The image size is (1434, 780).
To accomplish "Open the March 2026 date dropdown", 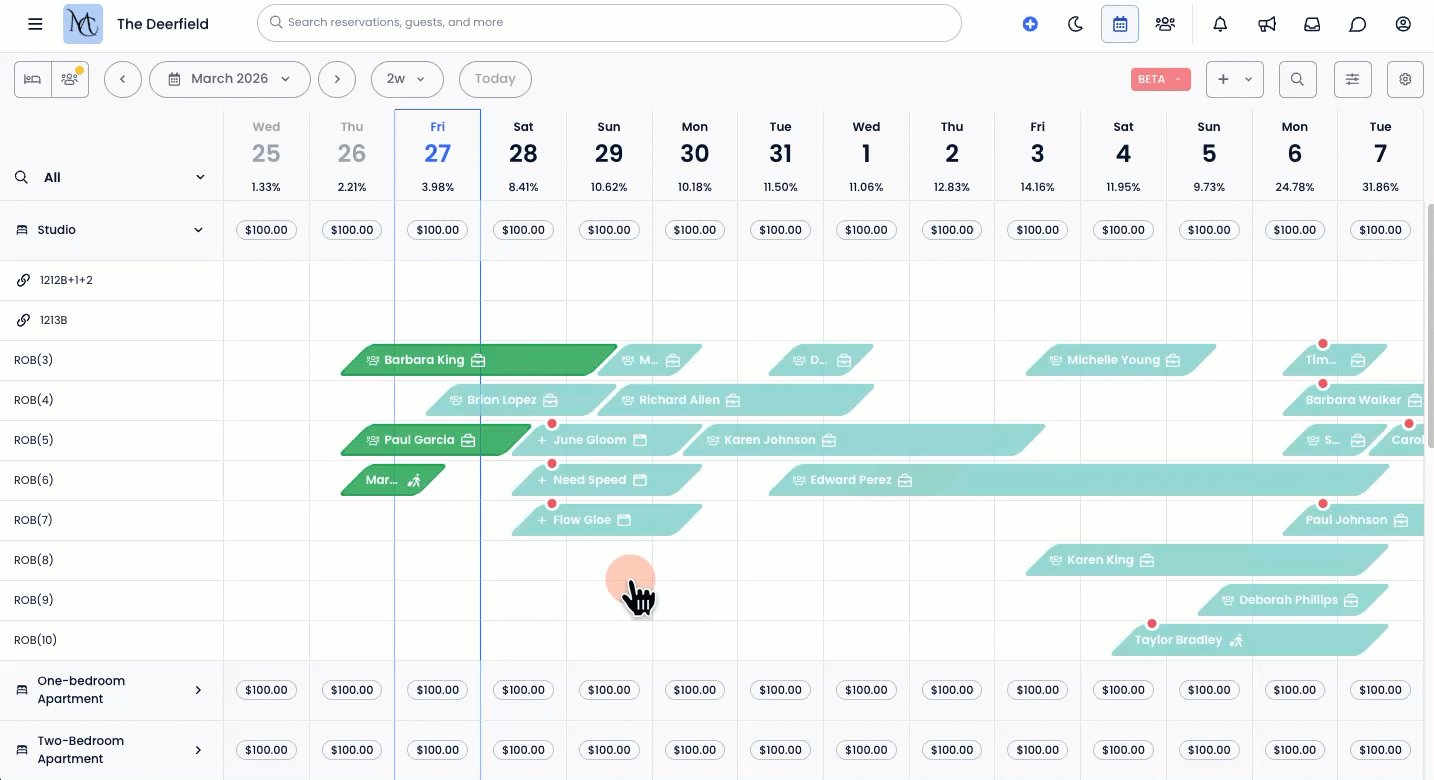I will (229, 79).
